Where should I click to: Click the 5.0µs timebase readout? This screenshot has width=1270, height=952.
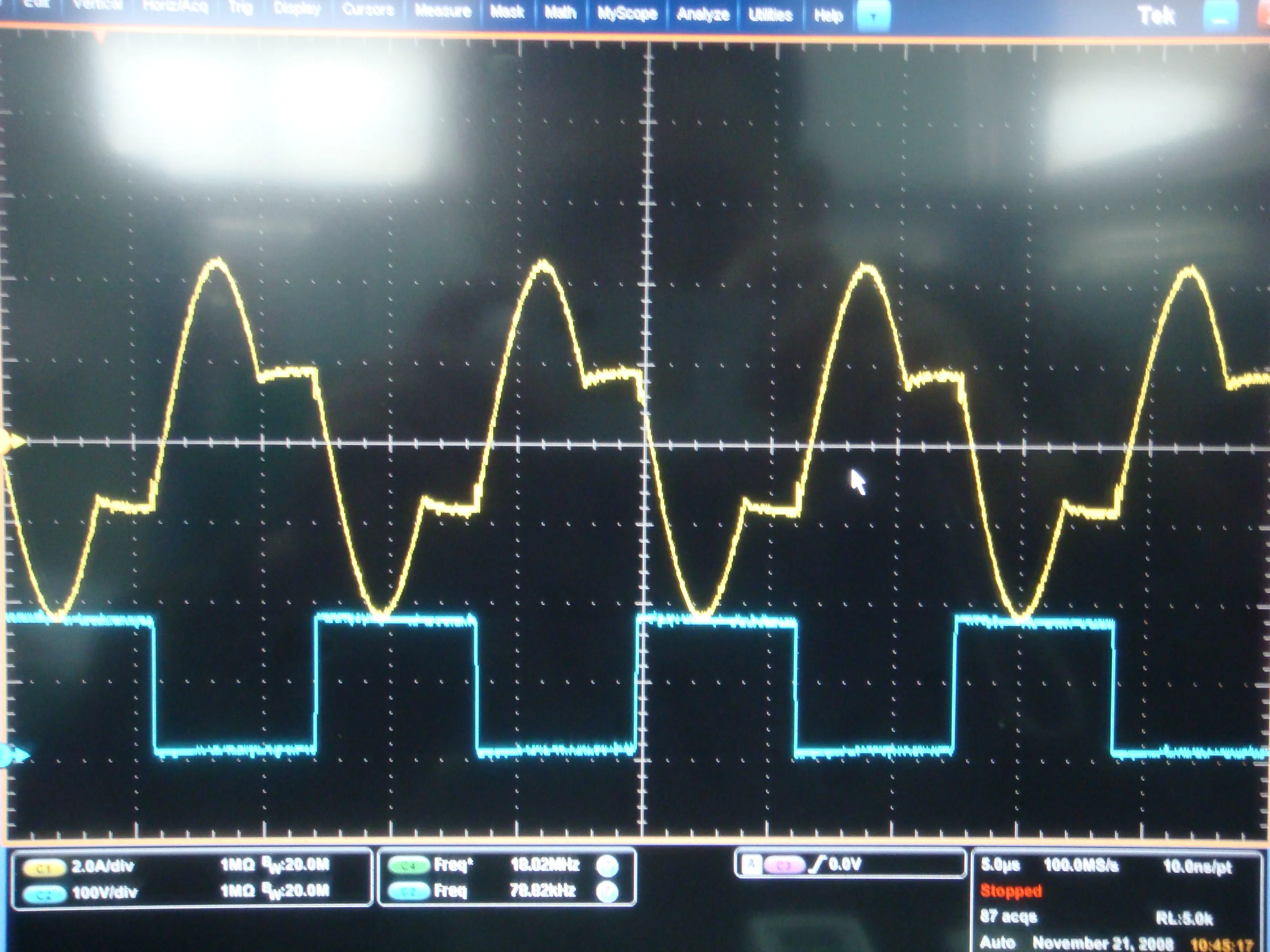pos(1001,865)
